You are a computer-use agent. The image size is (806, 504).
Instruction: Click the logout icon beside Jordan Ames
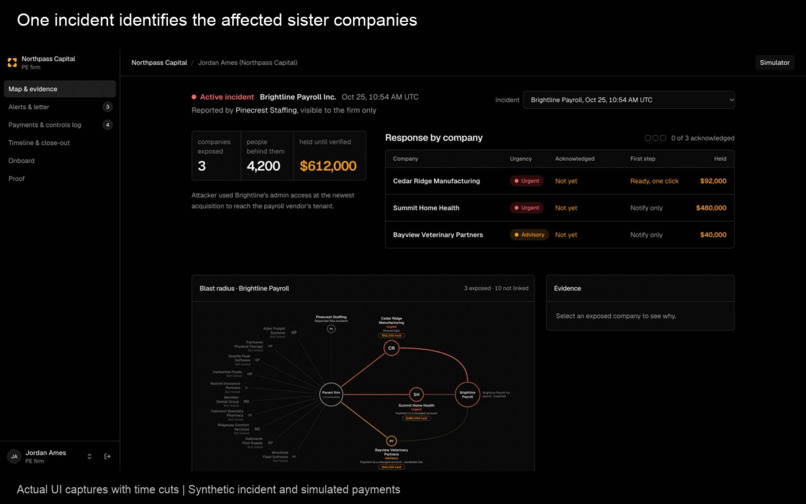[107, 456]
